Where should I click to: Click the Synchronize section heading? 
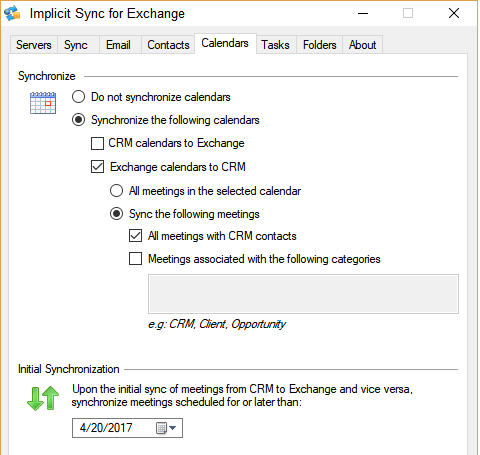click(47, 76)
